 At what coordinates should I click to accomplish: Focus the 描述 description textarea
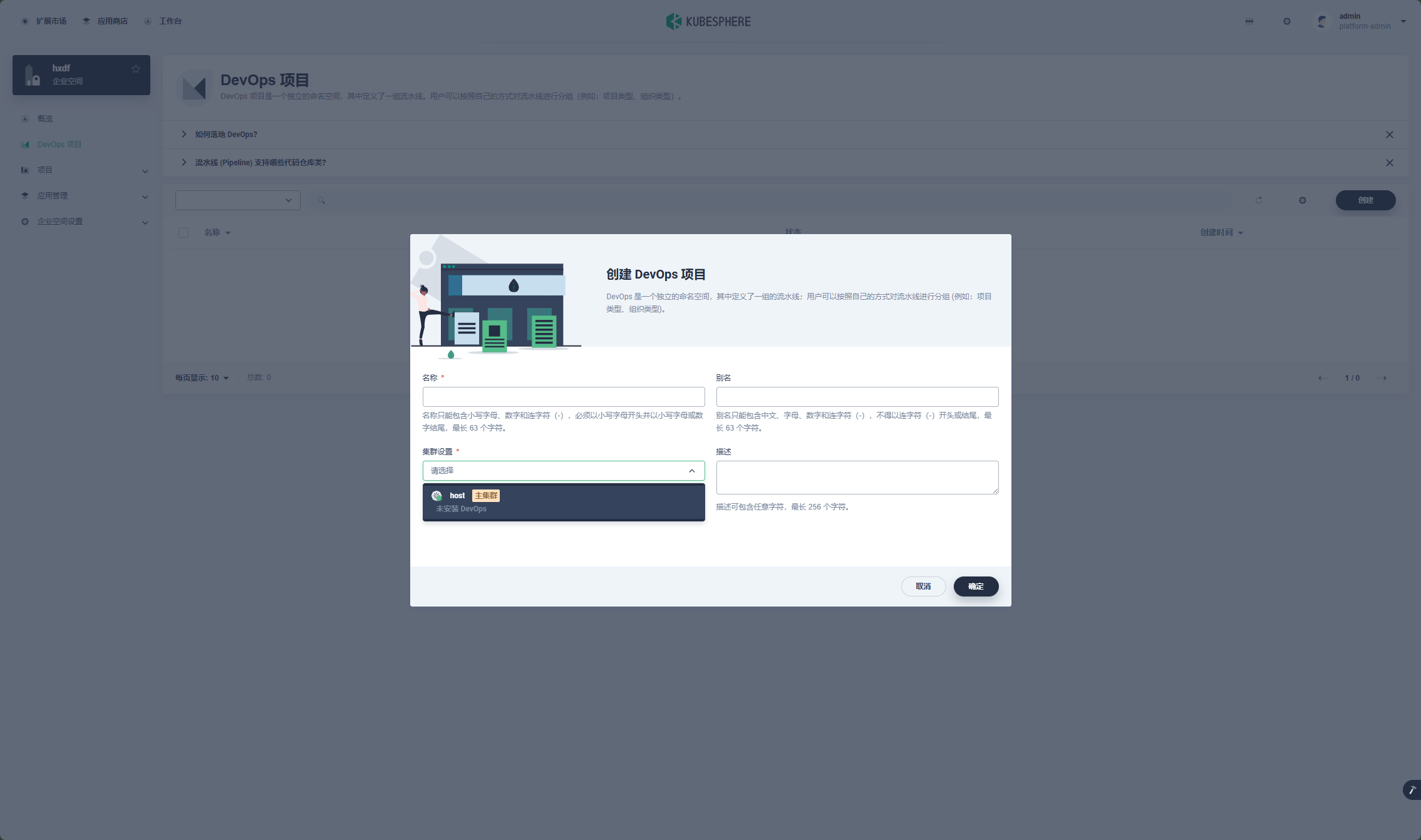tap(857, 478)
